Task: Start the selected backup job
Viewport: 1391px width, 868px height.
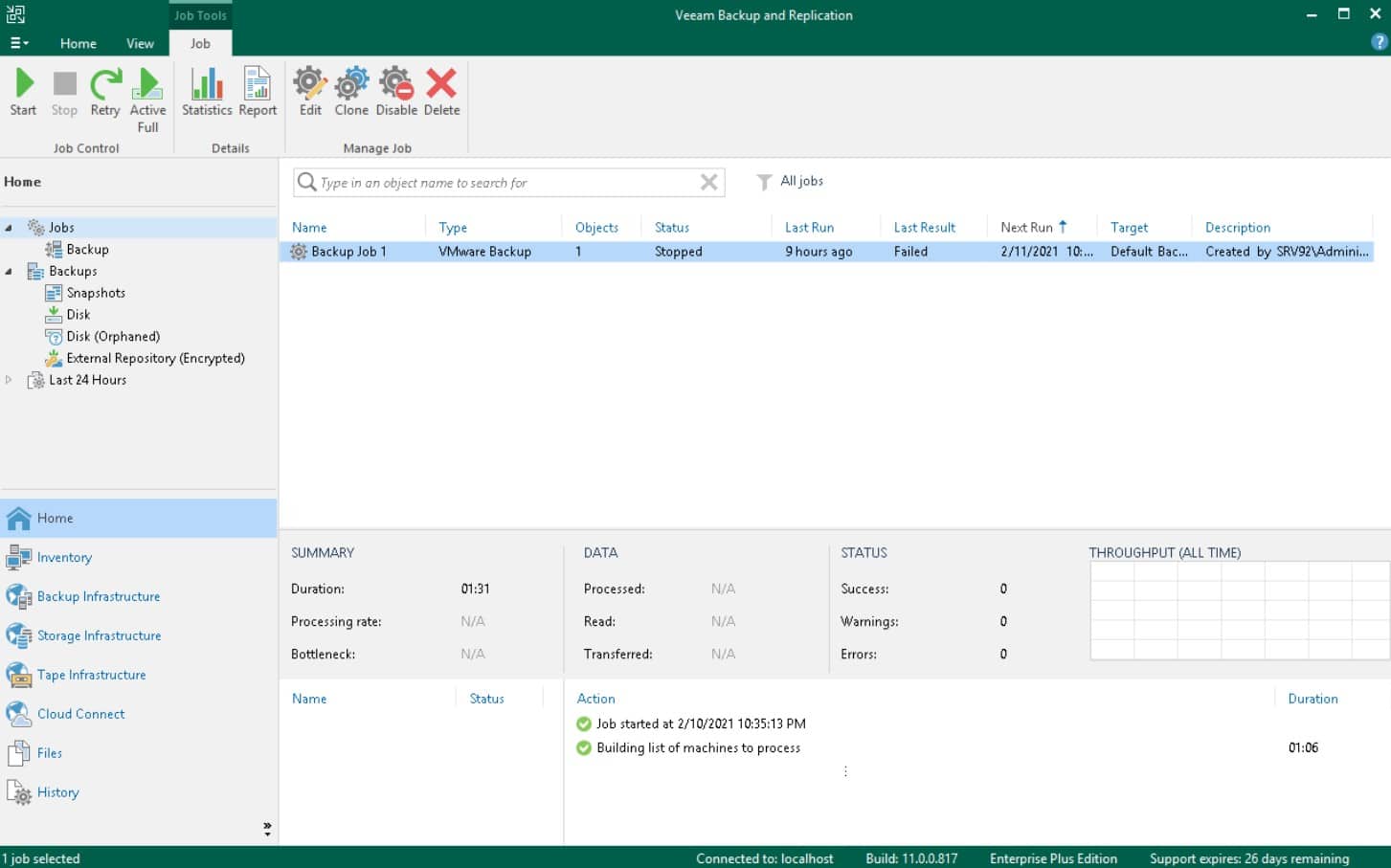Action: pos(22,91)
